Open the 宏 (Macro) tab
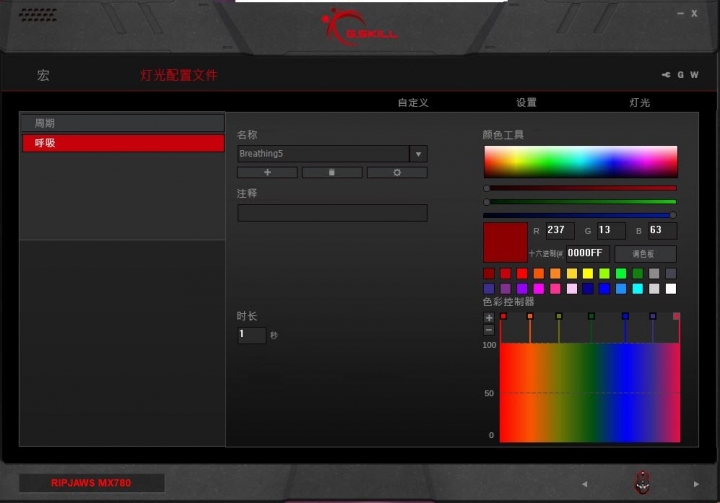 coord(43,75)
